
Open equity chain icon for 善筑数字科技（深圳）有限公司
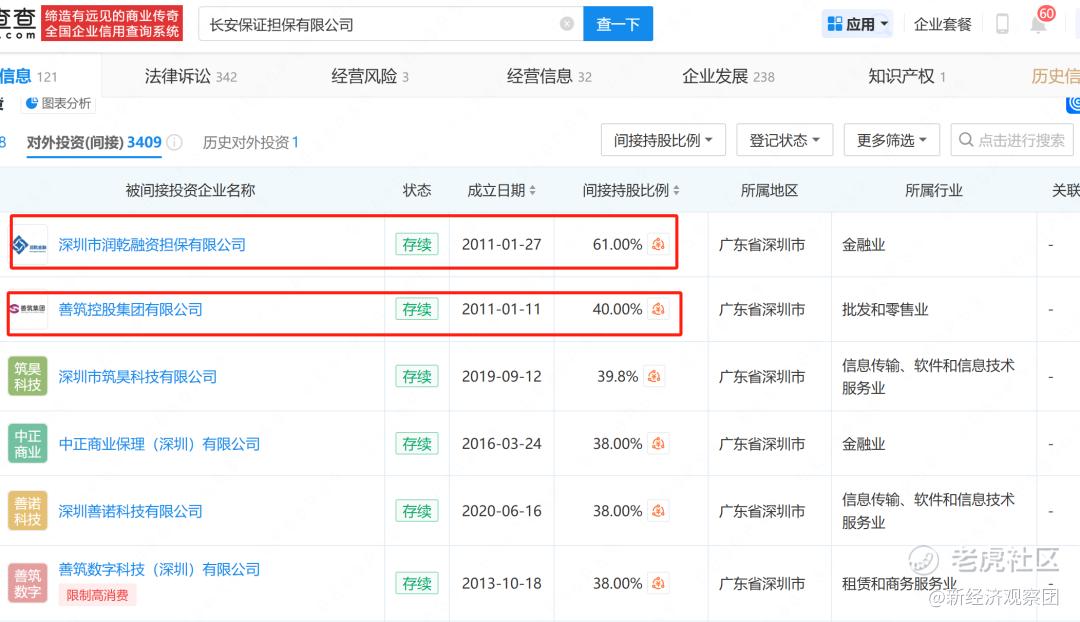click(658, 583)
